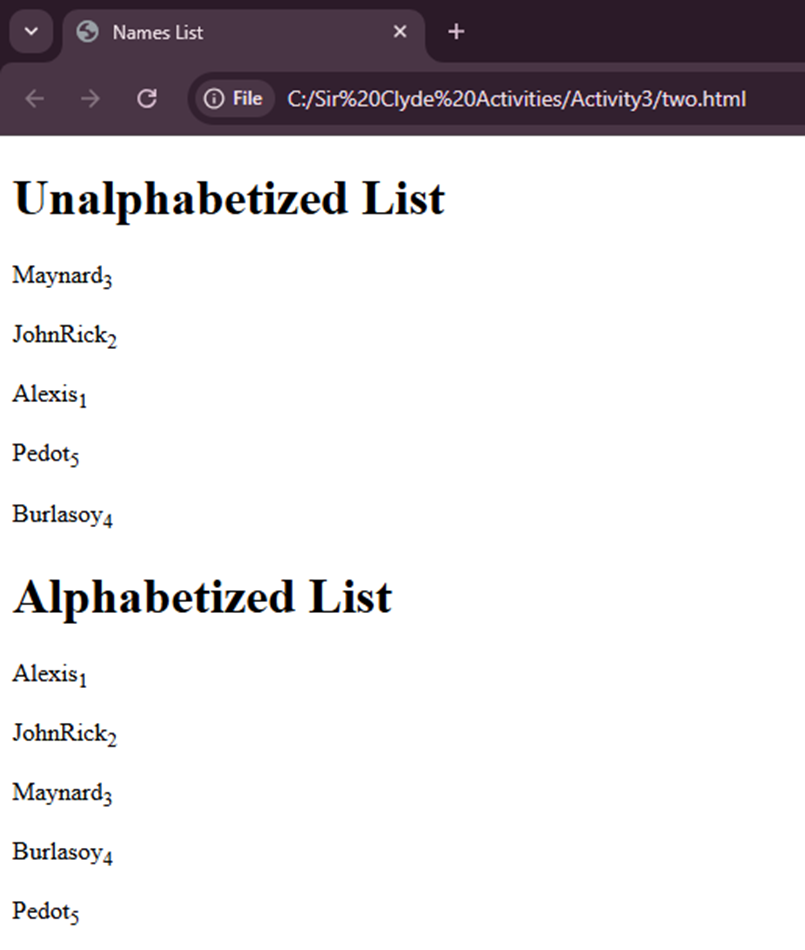View site information via File chip
The image size is (805, 950).
(233, 99)
